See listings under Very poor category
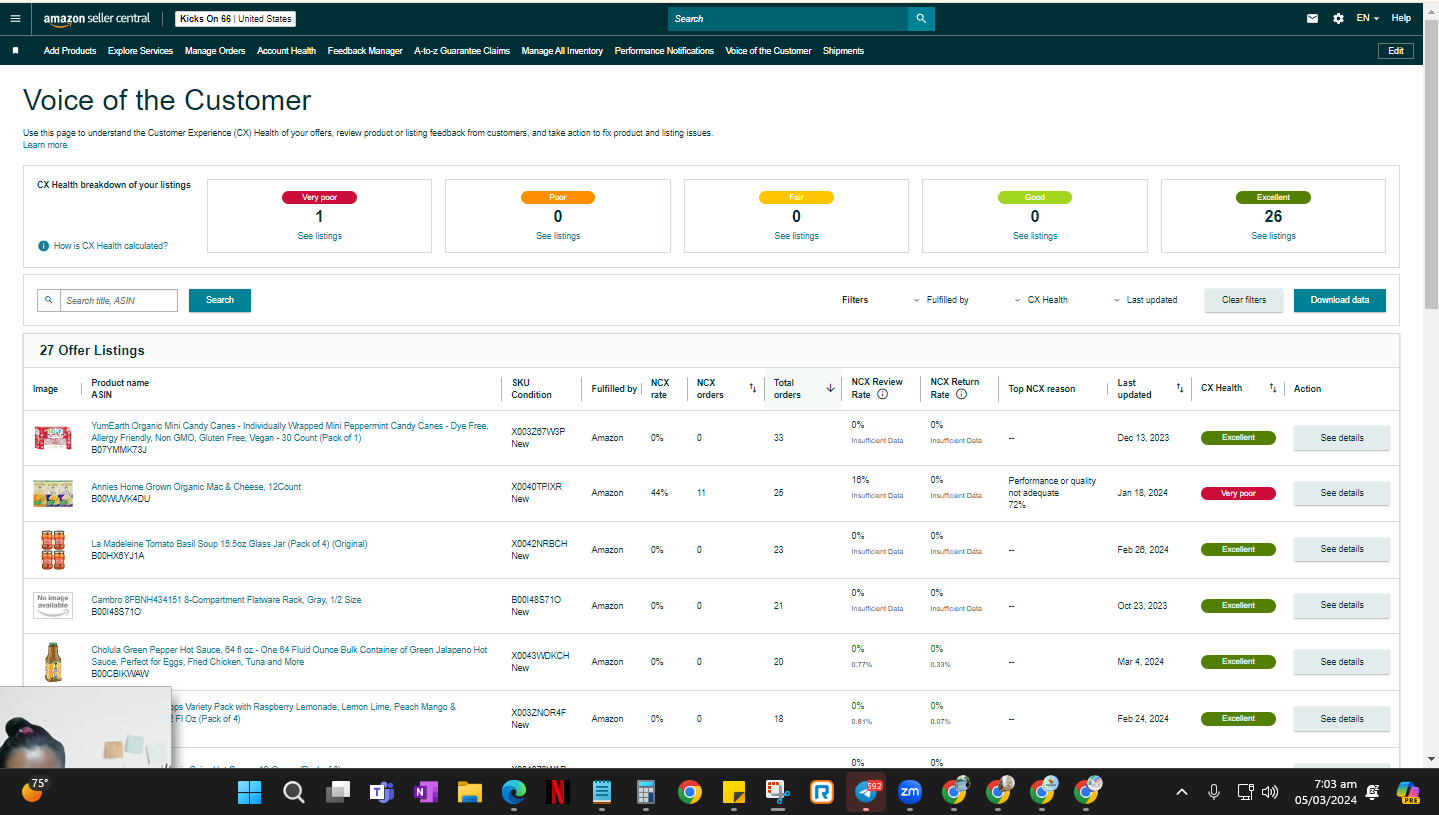This screenshot has height=815, width=1439. pos(319,236)
